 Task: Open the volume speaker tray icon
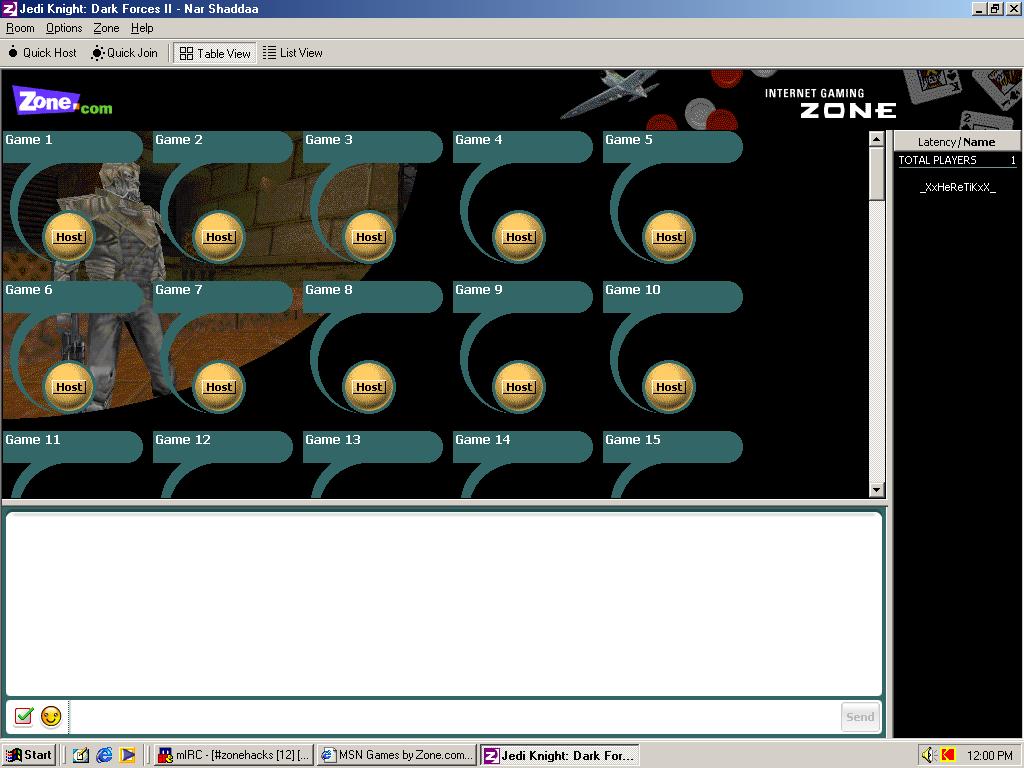click(x=929, y=755)
